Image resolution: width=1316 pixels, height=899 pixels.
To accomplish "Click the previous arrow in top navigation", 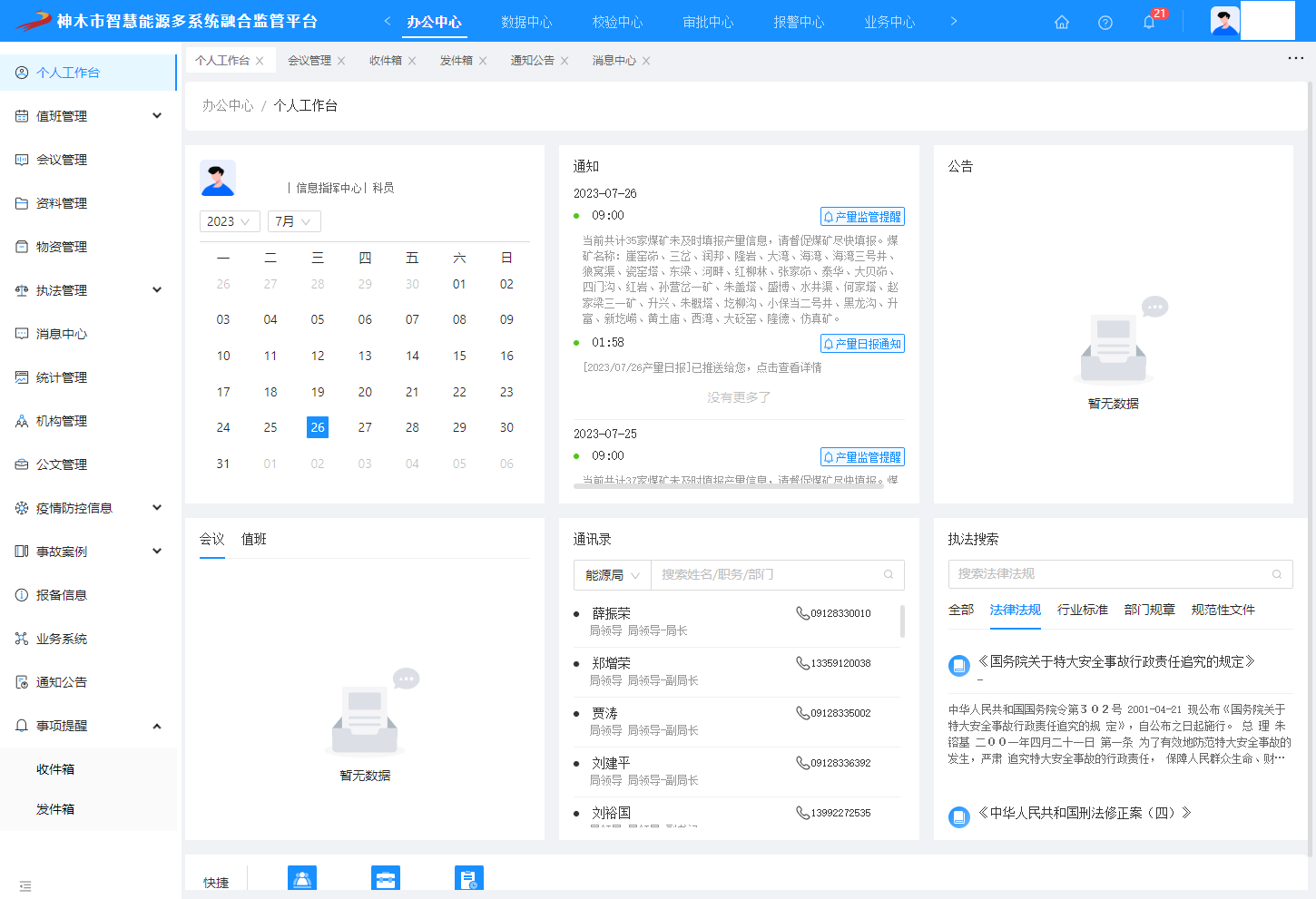I will tap(388, 21).
